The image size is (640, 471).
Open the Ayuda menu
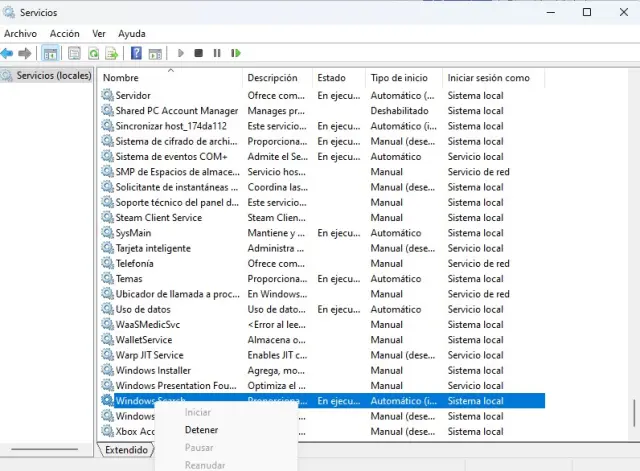[132, 33]
